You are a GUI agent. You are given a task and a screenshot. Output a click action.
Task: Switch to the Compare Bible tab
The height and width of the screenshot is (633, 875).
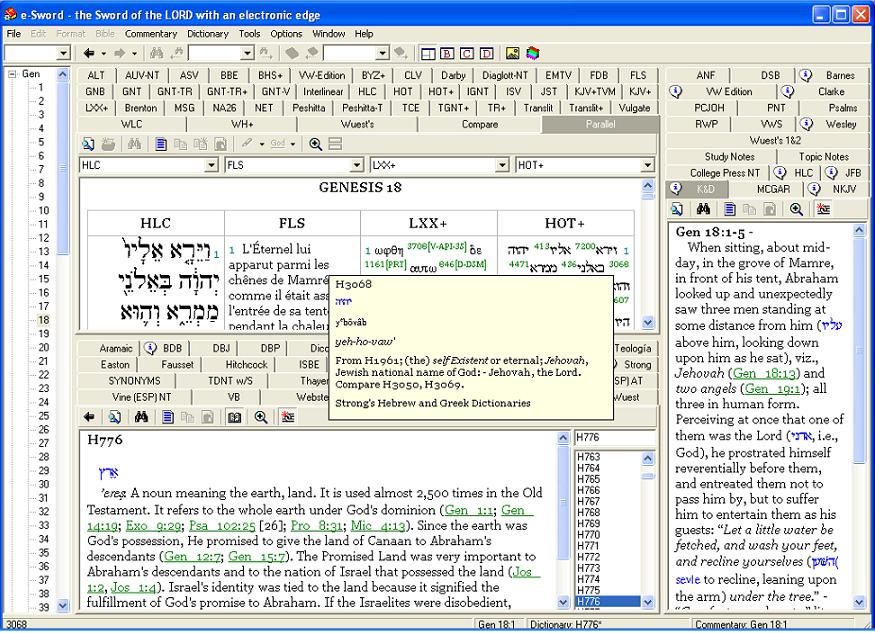[x=479, y=124]
